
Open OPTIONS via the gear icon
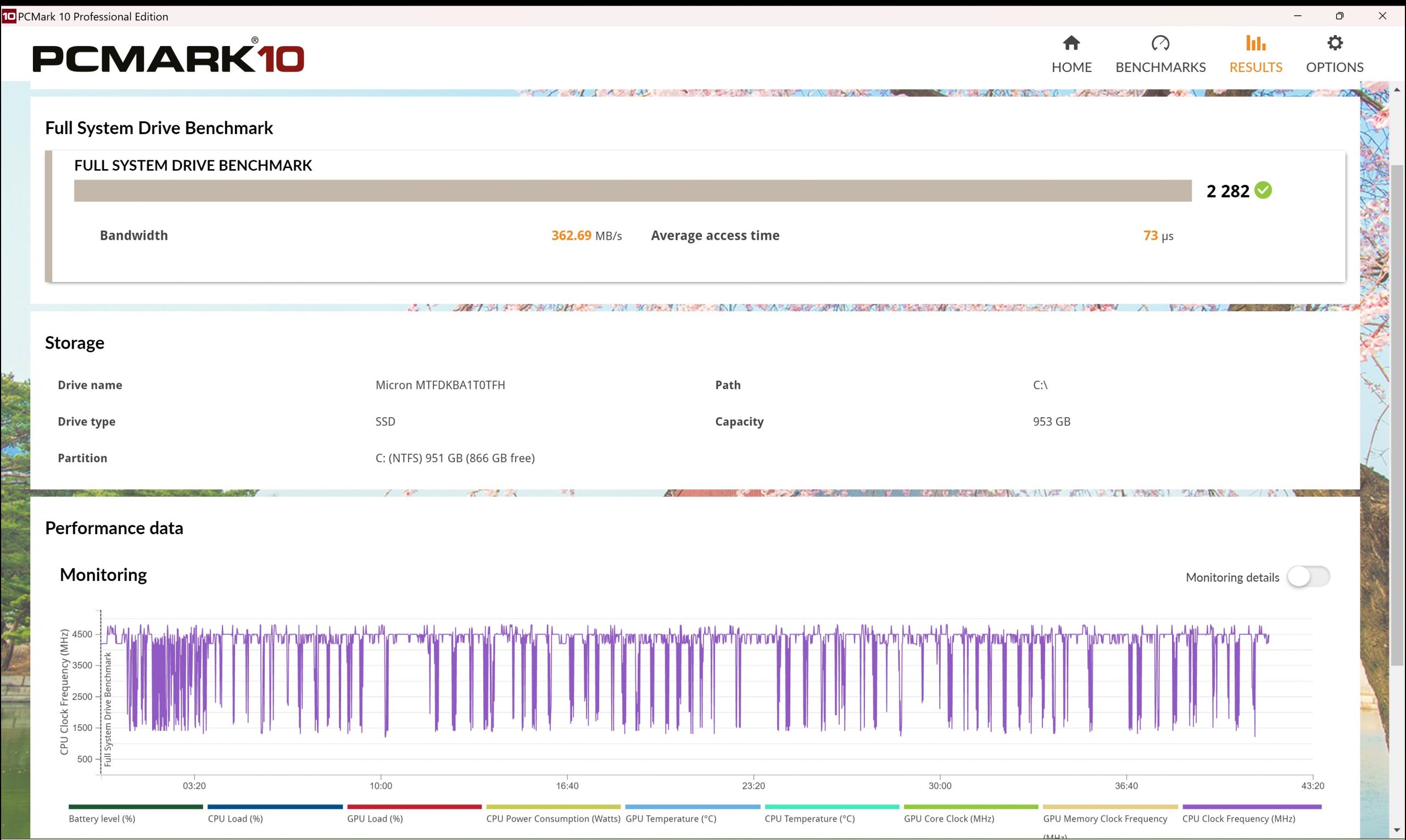tap(1334, 43)
